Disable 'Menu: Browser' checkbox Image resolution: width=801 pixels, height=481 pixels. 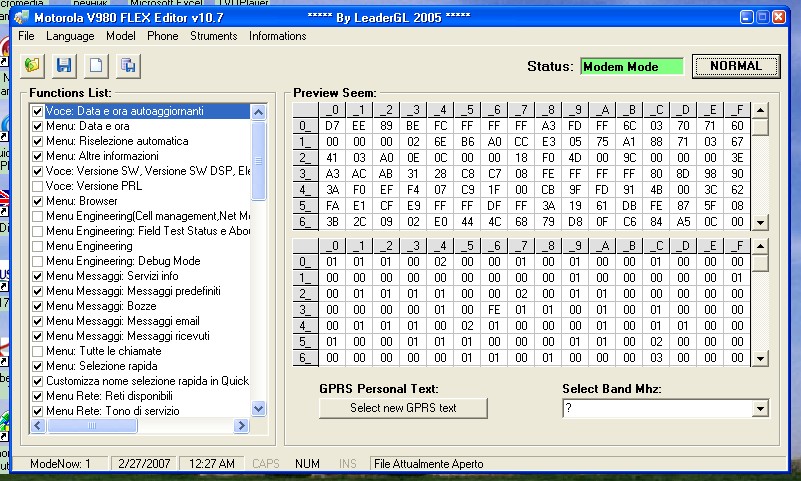(x=37, y=201)
